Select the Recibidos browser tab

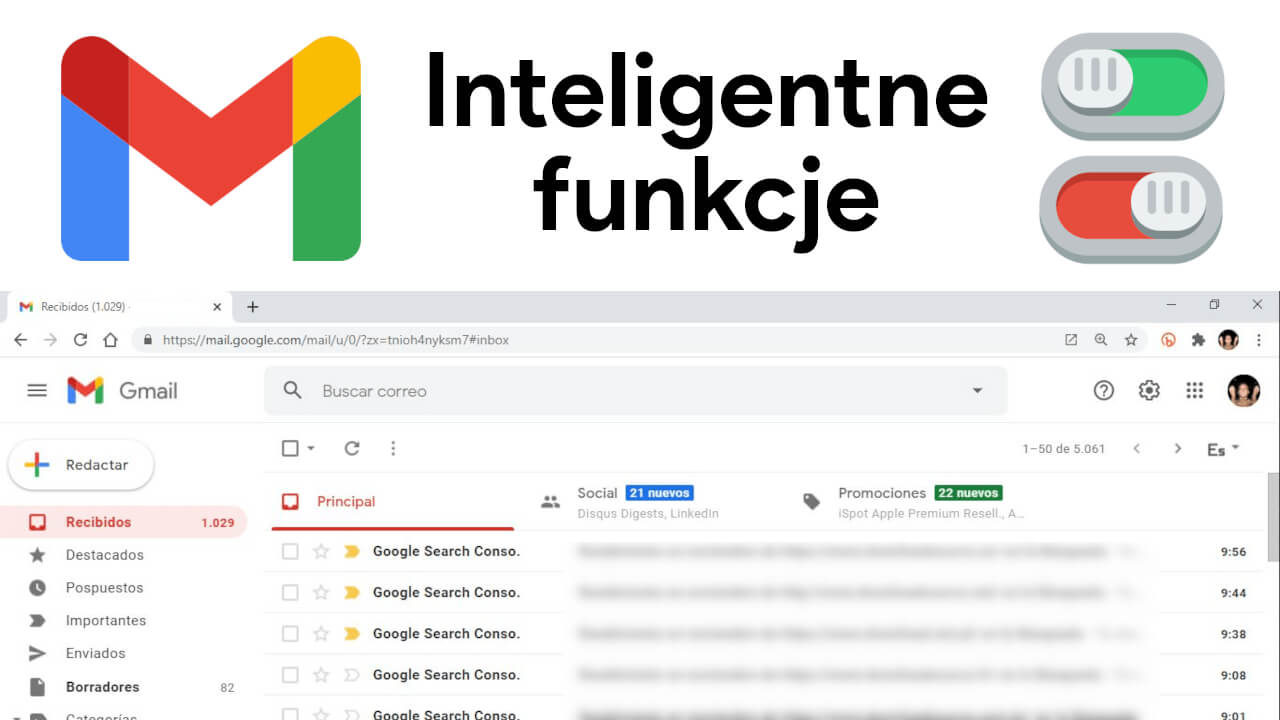[x=119, y=307]
